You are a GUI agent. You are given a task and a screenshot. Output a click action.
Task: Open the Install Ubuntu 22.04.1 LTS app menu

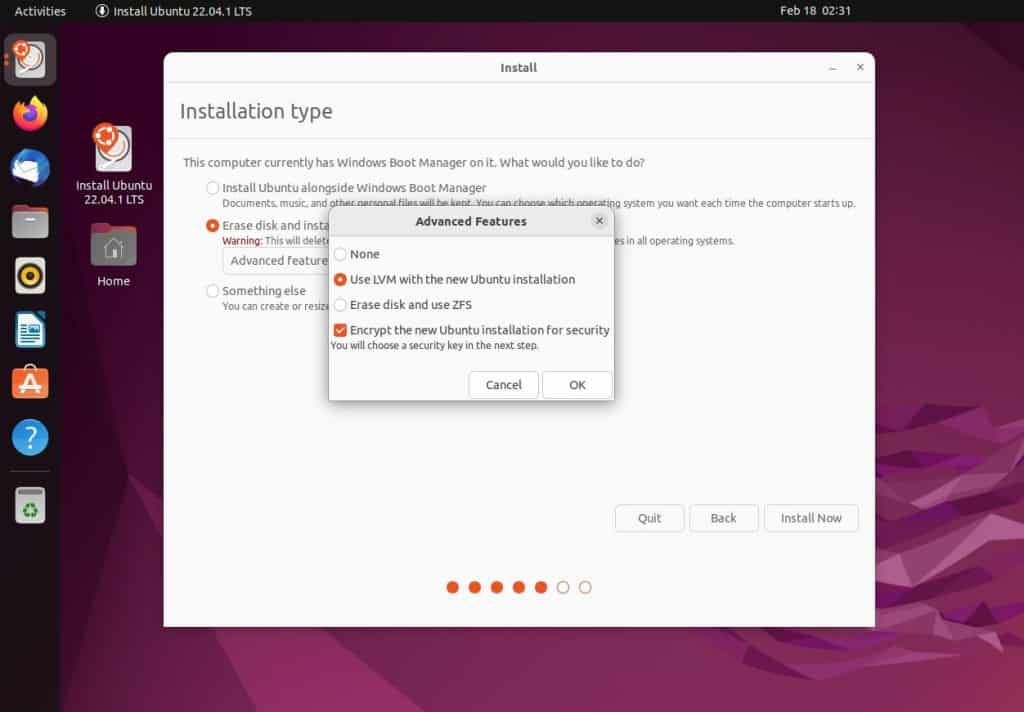click(x=174, y=11)
